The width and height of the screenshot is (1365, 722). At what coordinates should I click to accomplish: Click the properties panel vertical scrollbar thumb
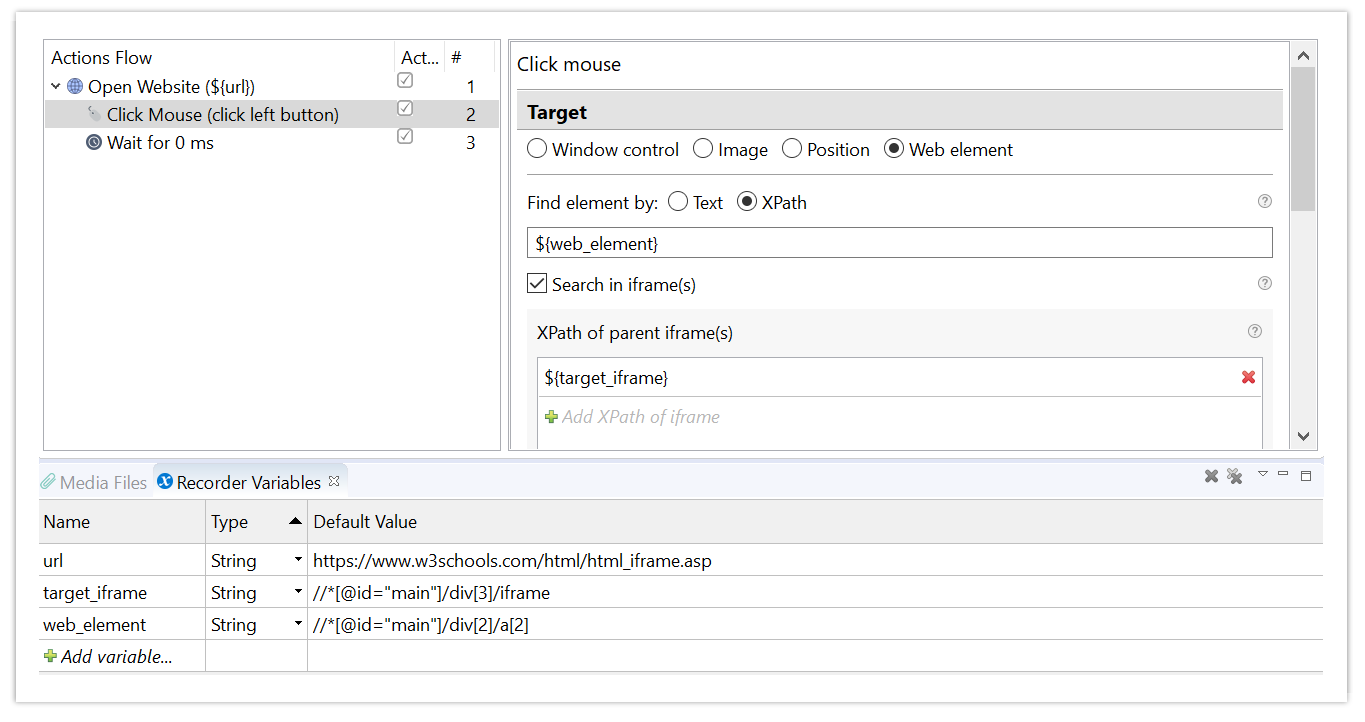[1303, 139]
